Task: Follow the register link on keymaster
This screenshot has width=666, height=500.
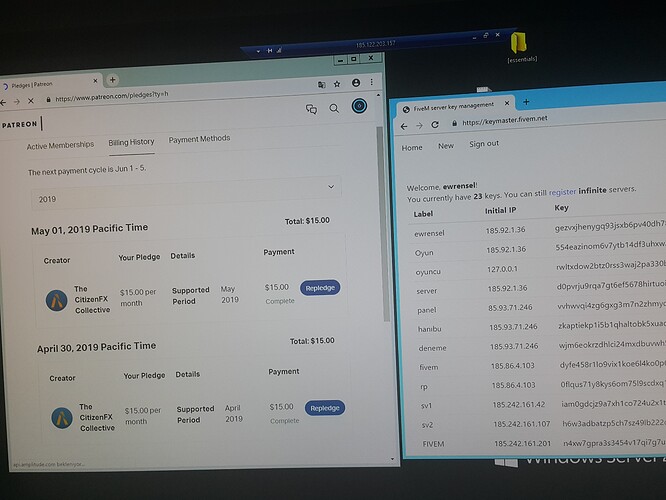Action: [562, 192]
